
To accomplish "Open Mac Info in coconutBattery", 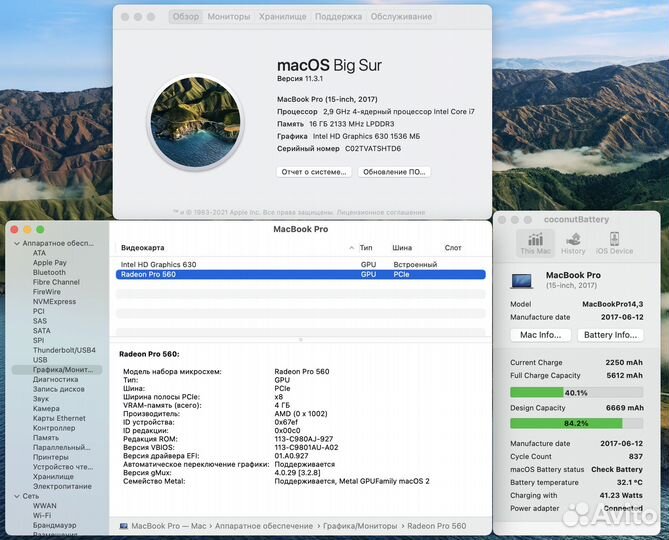I will pos(541,335).
